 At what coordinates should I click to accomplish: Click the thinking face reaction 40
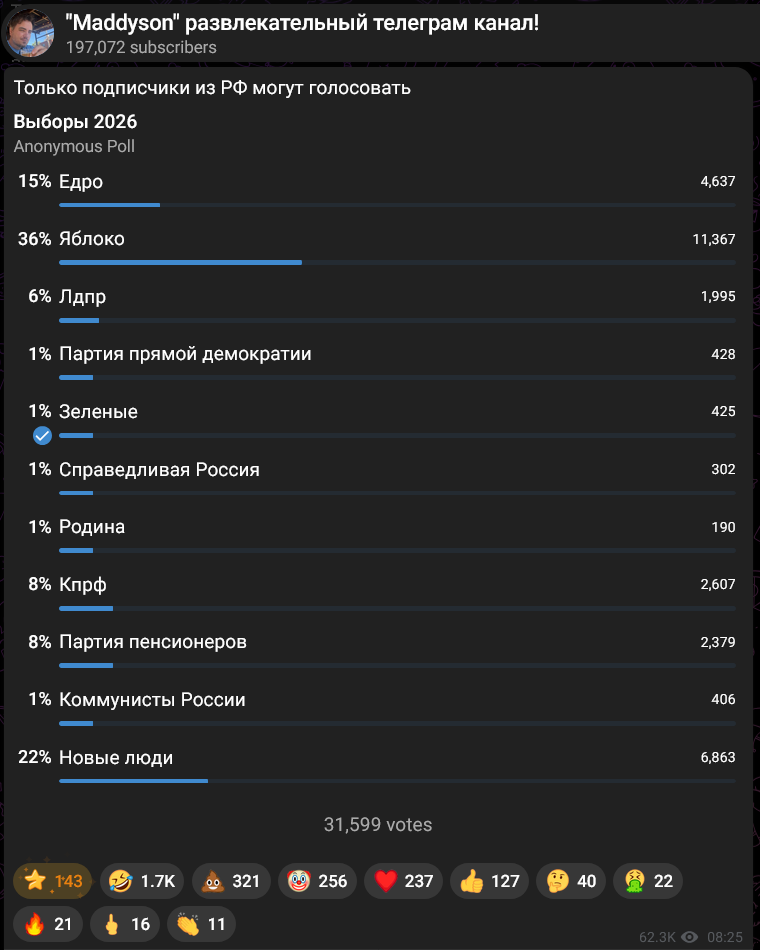[571, 880]
